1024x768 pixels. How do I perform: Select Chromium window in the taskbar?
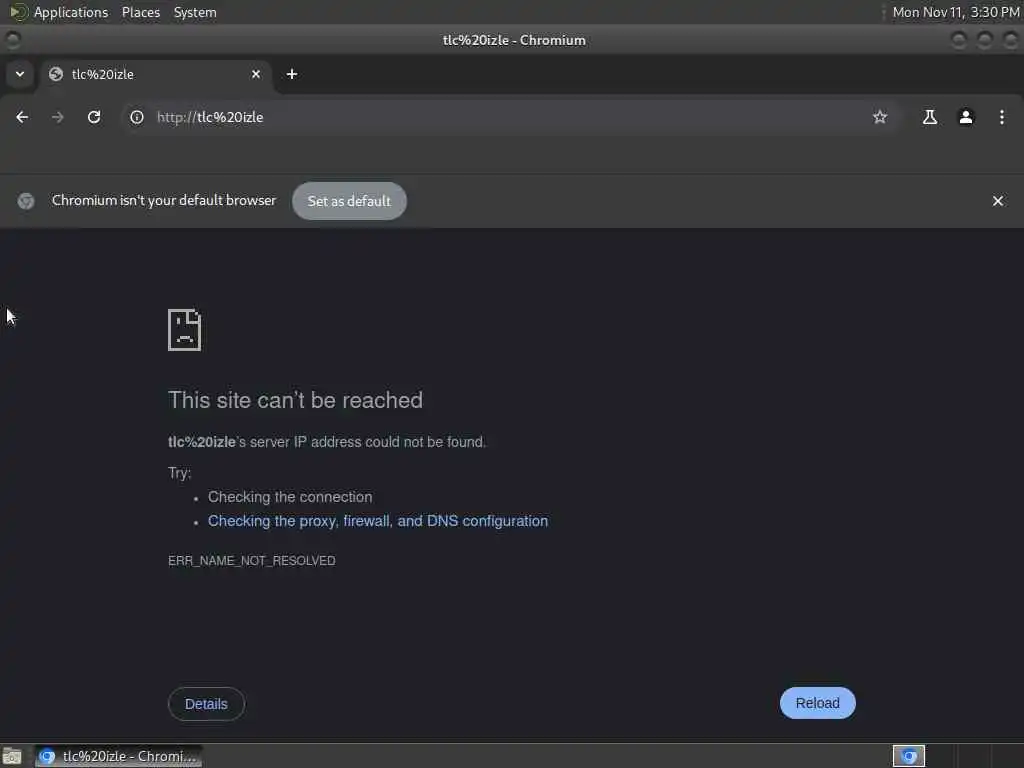pos(119,756)
